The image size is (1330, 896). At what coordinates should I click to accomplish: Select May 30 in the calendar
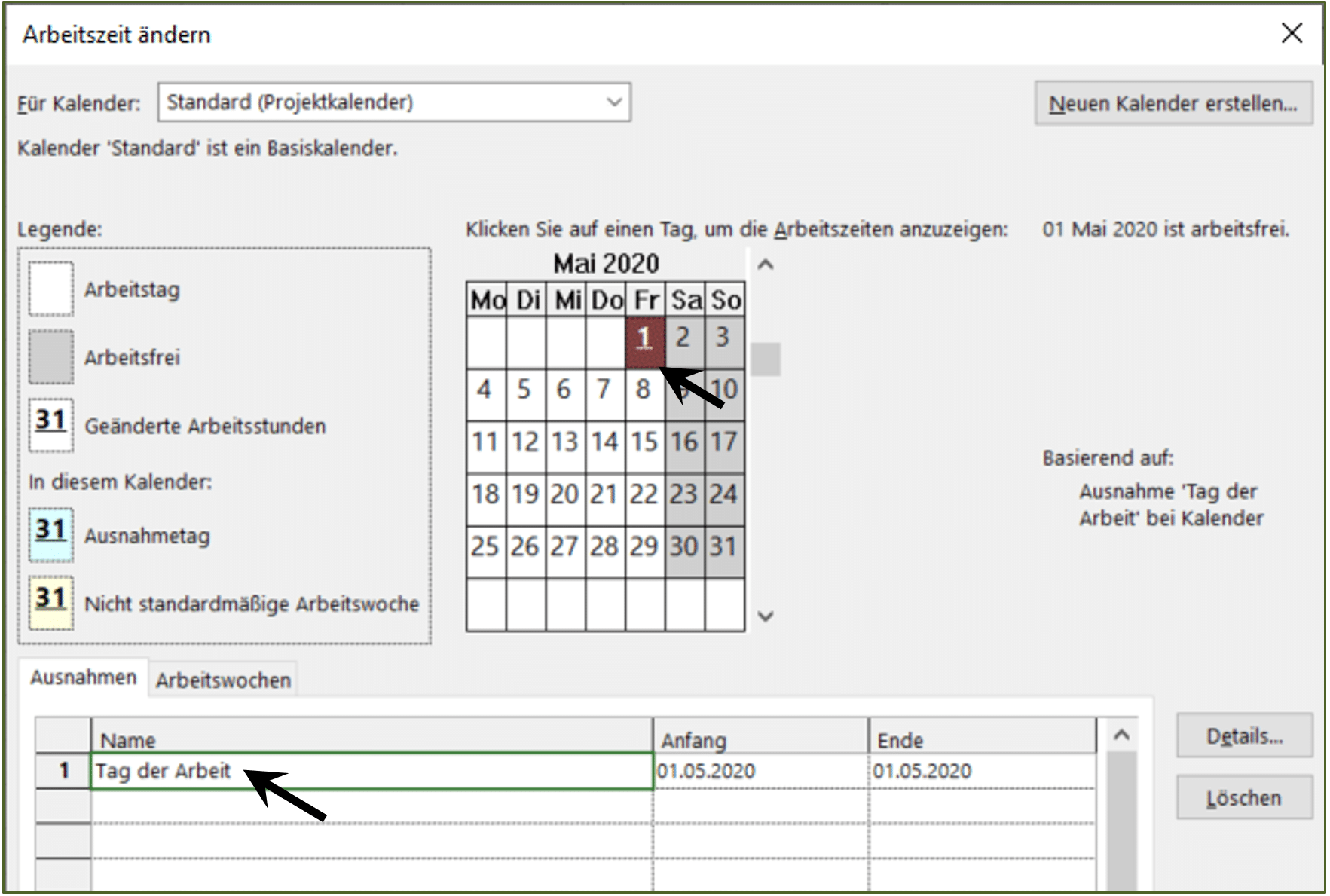684,552
